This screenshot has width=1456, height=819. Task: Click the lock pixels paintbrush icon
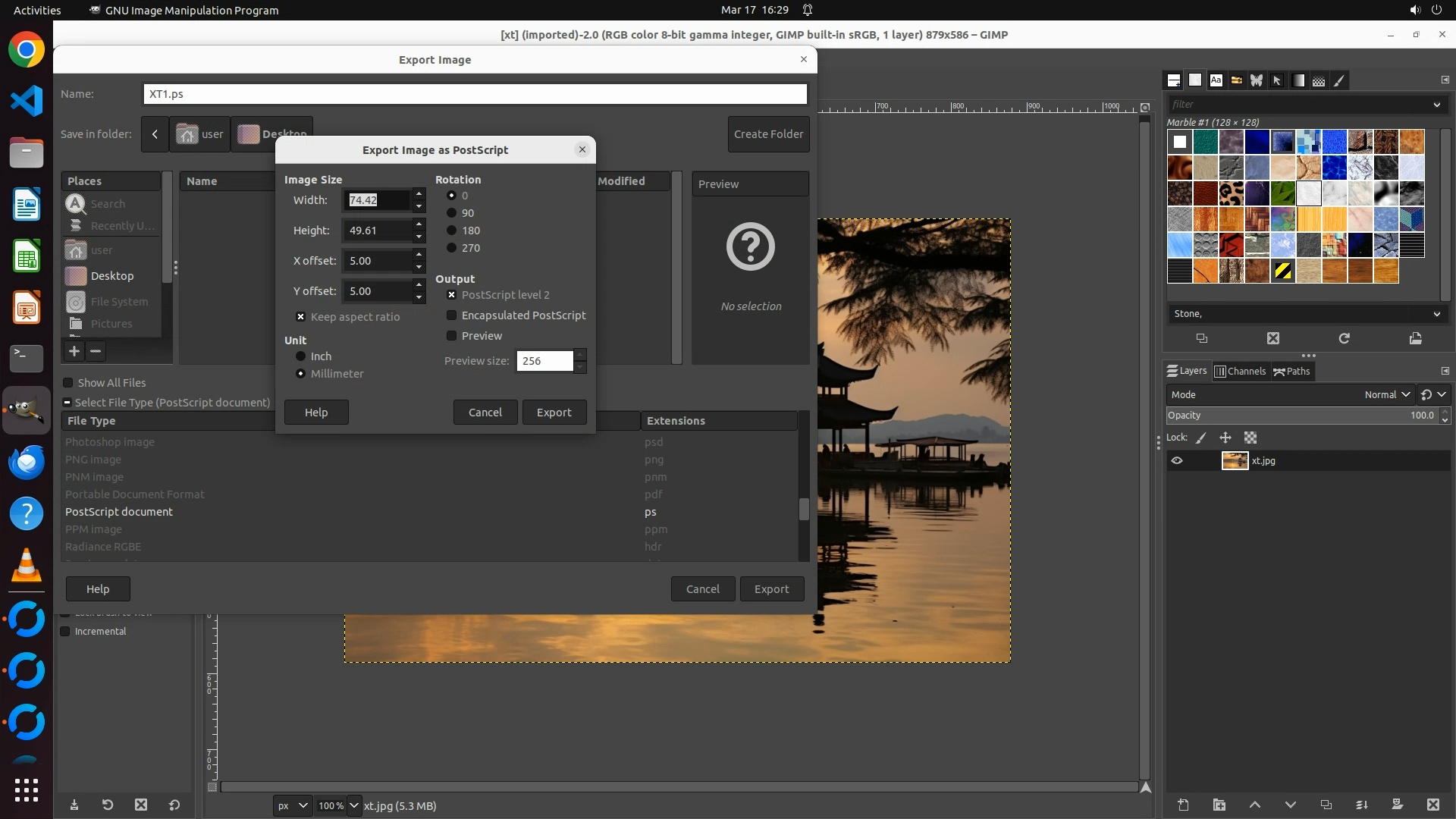coord(1201,438)
